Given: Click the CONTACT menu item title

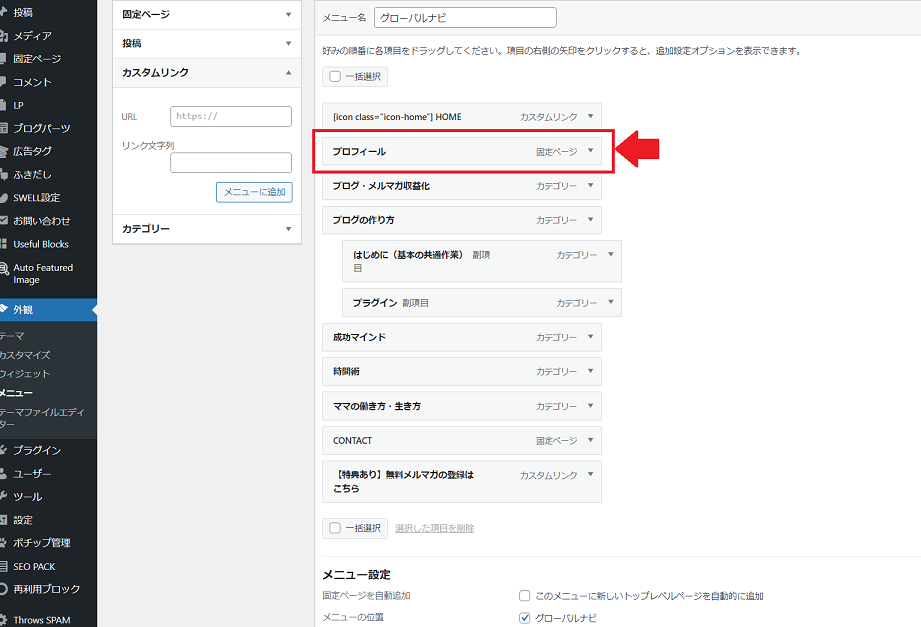Looking at the screenshot, I should point(352,441).
